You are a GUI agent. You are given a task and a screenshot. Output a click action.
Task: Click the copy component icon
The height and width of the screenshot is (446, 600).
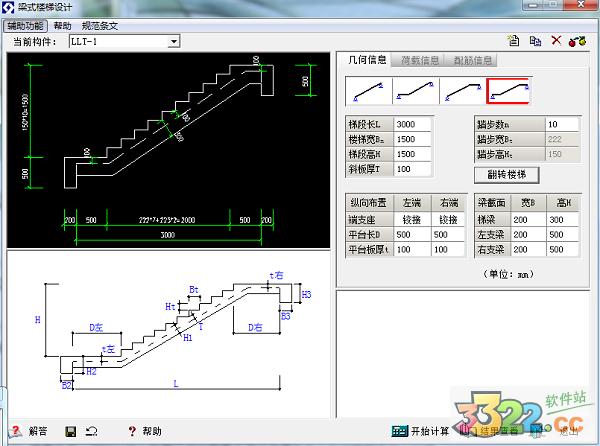(x=535, y=41)
